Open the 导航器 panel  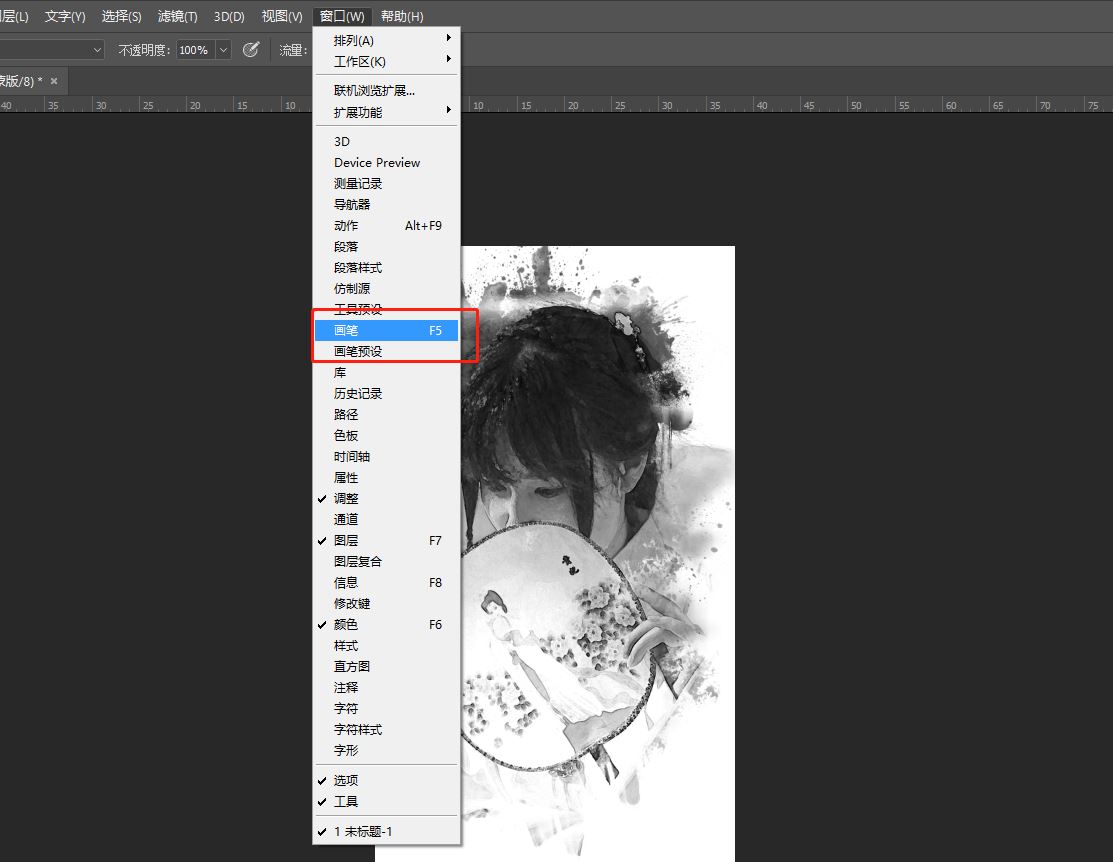386,204
